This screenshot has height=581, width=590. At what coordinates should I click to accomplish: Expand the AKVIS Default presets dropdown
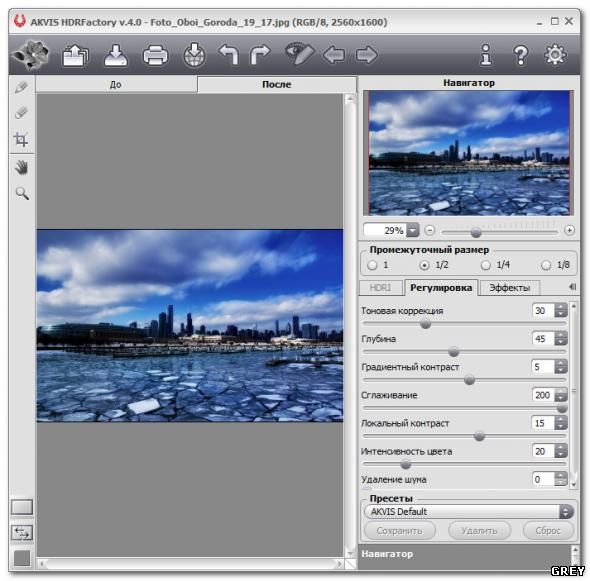pos(566,511)
